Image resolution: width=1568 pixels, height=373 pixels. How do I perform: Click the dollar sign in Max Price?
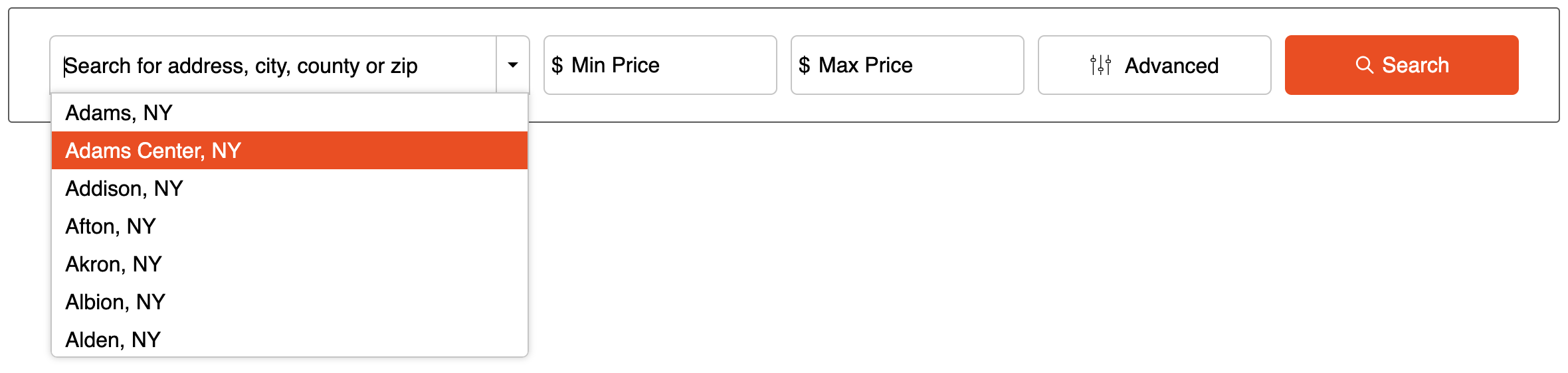point(804,65)
